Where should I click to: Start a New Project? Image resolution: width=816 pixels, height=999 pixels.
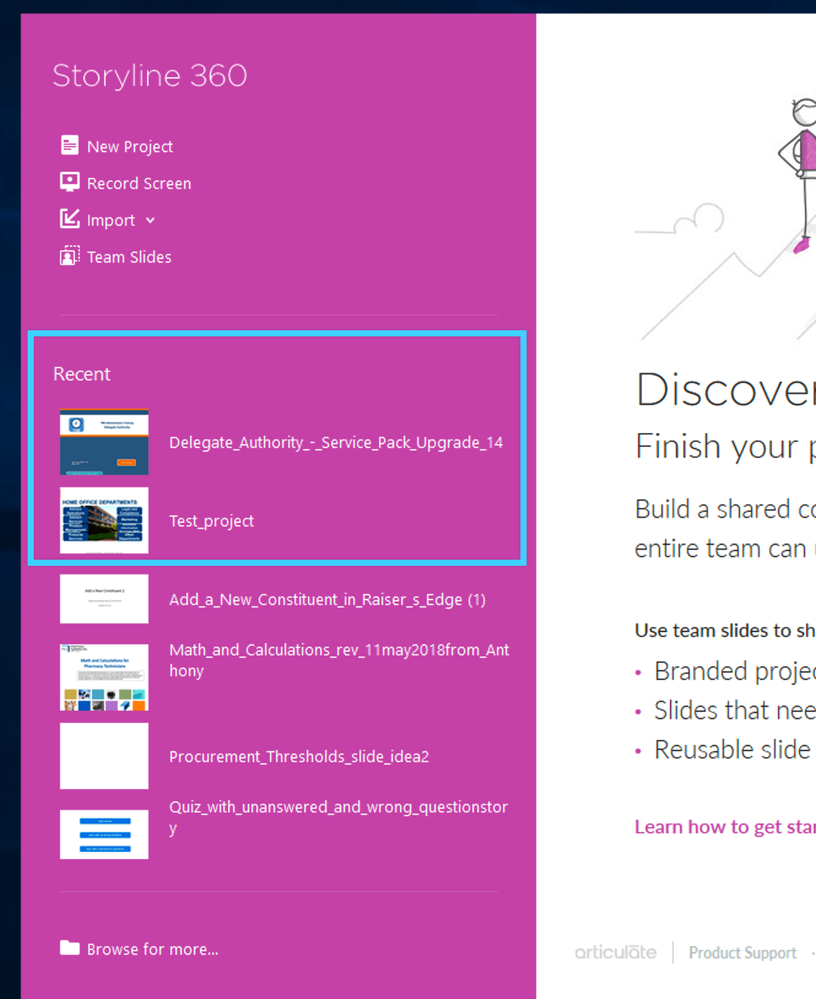click(x=130, y=147)
